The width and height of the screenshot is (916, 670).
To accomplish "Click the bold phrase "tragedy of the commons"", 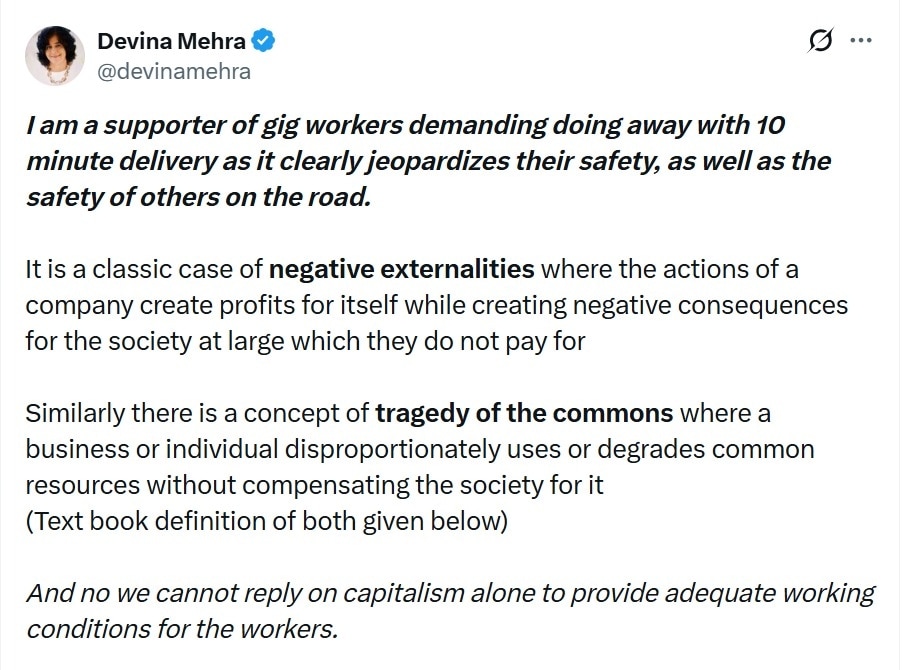I will click(x=524, y=413).
